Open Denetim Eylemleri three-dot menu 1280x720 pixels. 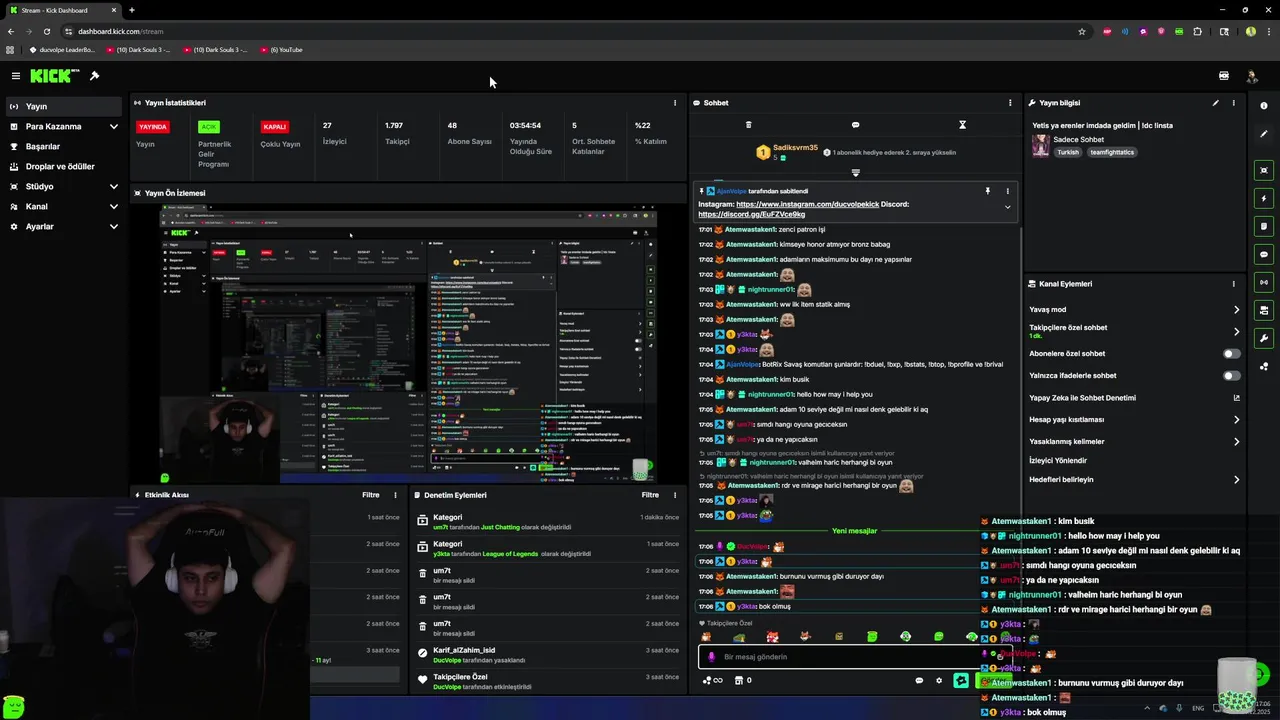click(675, 495)
